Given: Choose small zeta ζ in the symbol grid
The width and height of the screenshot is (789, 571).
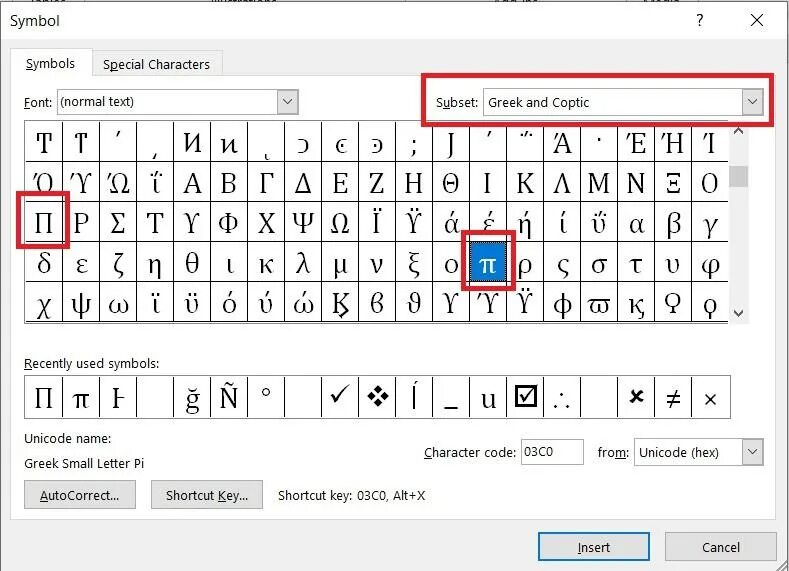Looking at the screenshot, I should point(118,263).
